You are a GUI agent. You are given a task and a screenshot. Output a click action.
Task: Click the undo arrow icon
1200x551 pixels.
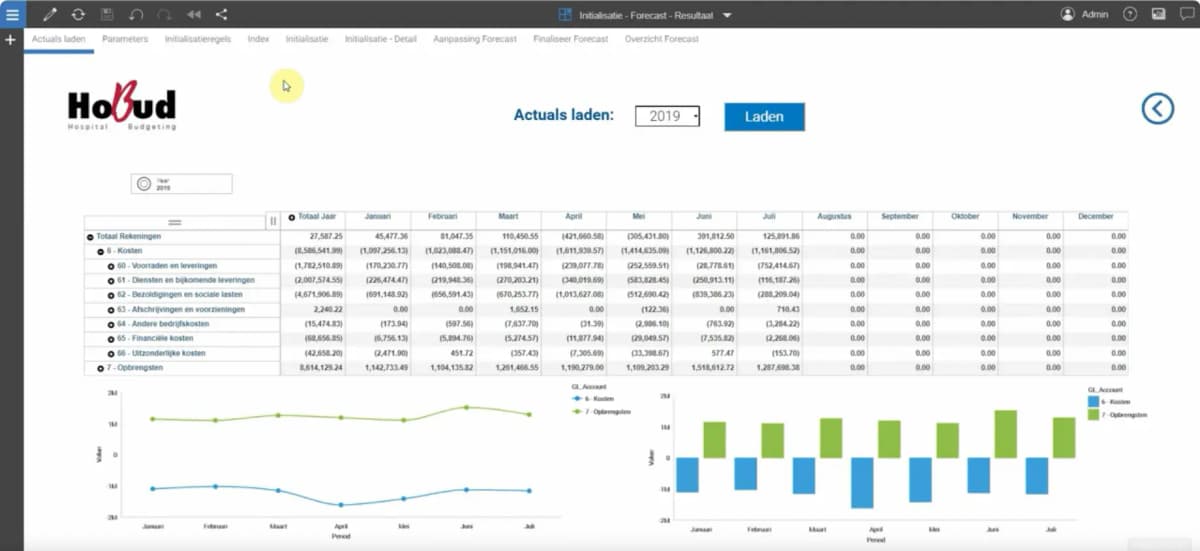(136, 15)
